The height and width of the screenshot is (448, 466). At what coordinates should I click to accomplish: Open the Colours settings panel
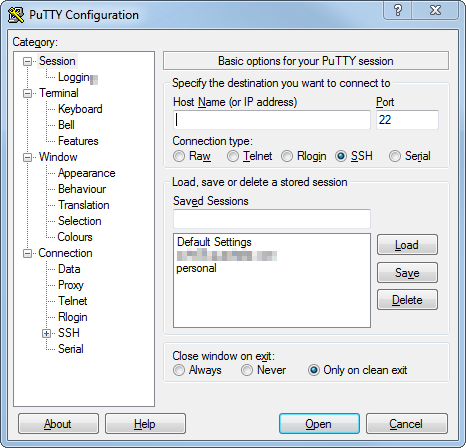pyautogui.click(x=75, y=237)
